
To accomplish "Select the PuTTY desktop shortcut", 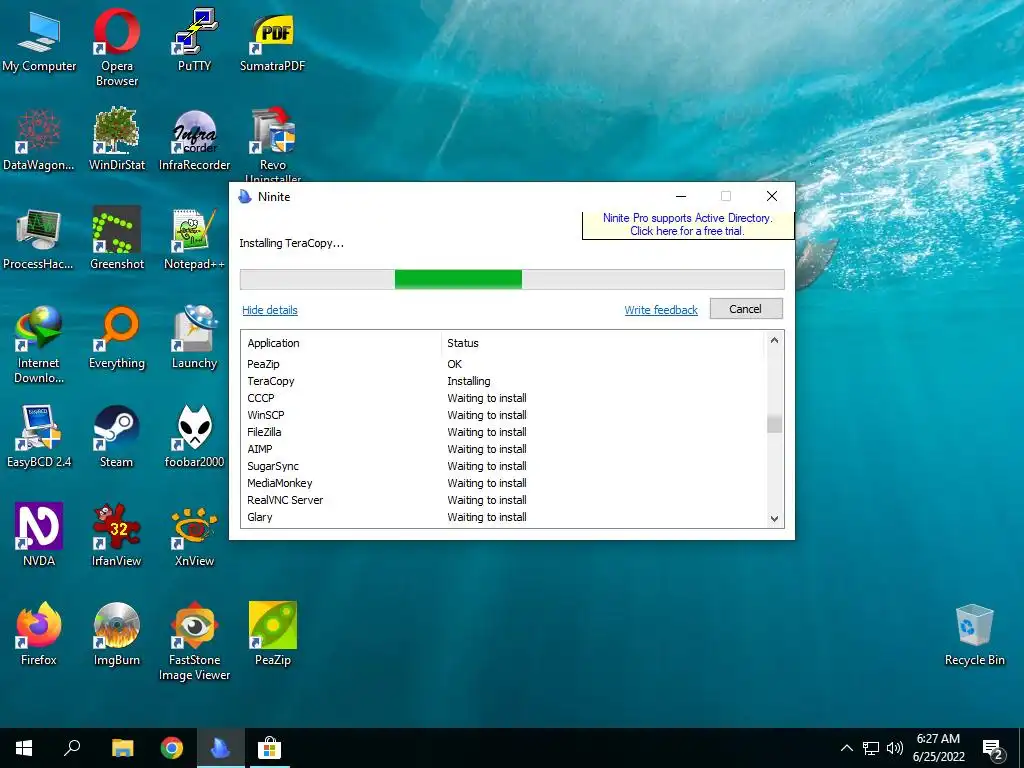I will (x=194, y=40).
